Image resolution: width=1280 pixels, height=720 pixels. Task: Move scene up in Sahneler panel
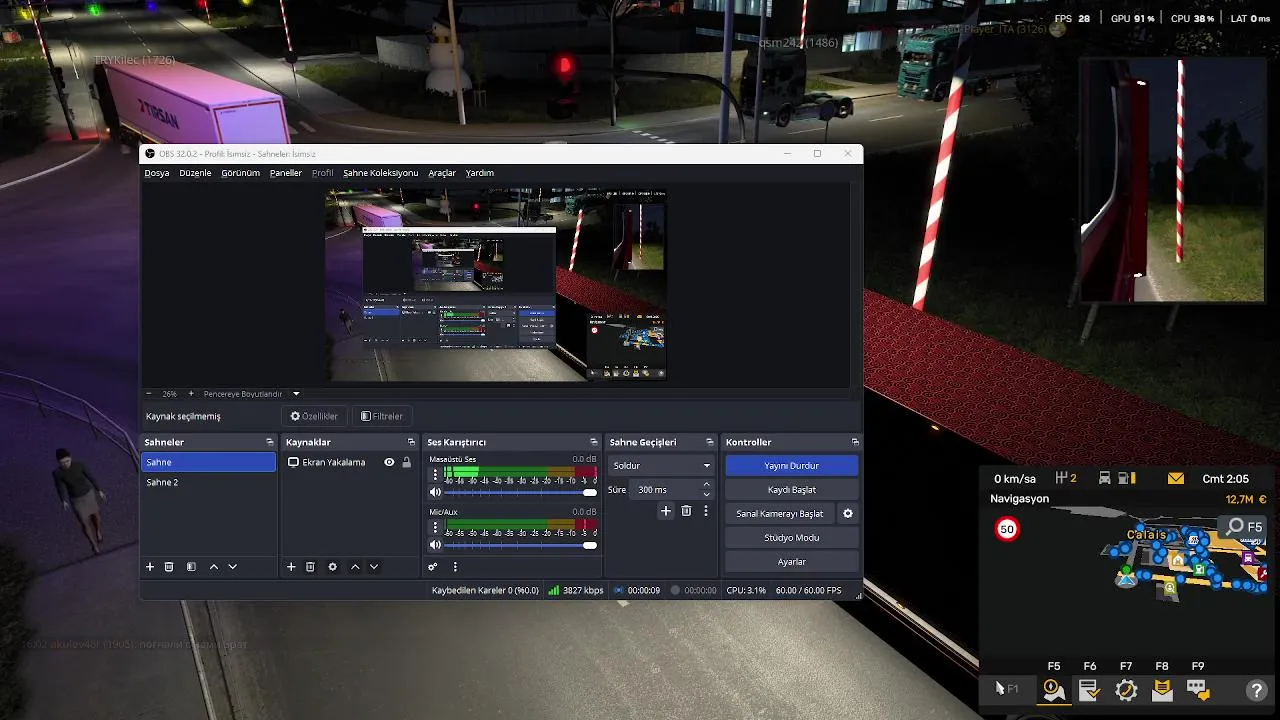click(213, 567)
